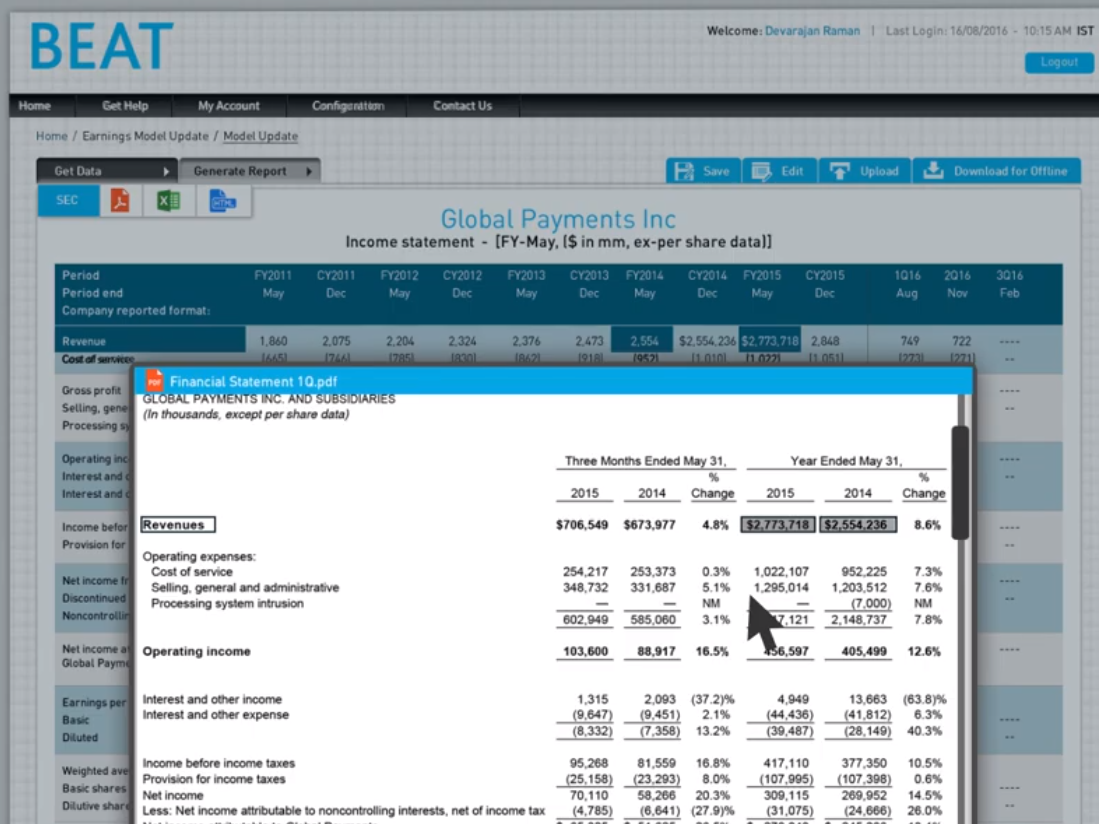
Task: Select the CY2012 revenue cell 2,324
Action: point(463,341)
